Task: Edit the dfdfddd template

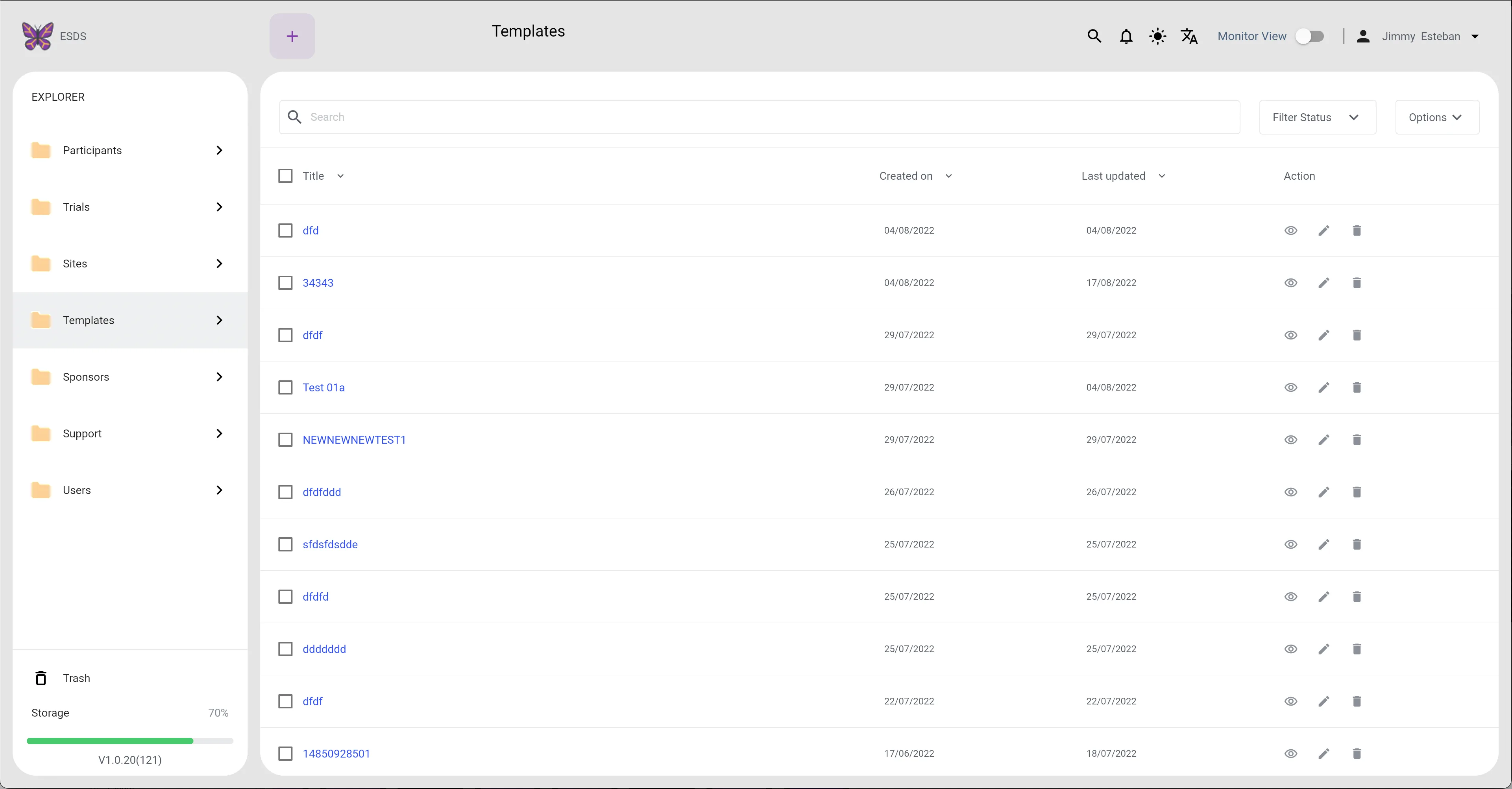Action: tap(1323, 492)
